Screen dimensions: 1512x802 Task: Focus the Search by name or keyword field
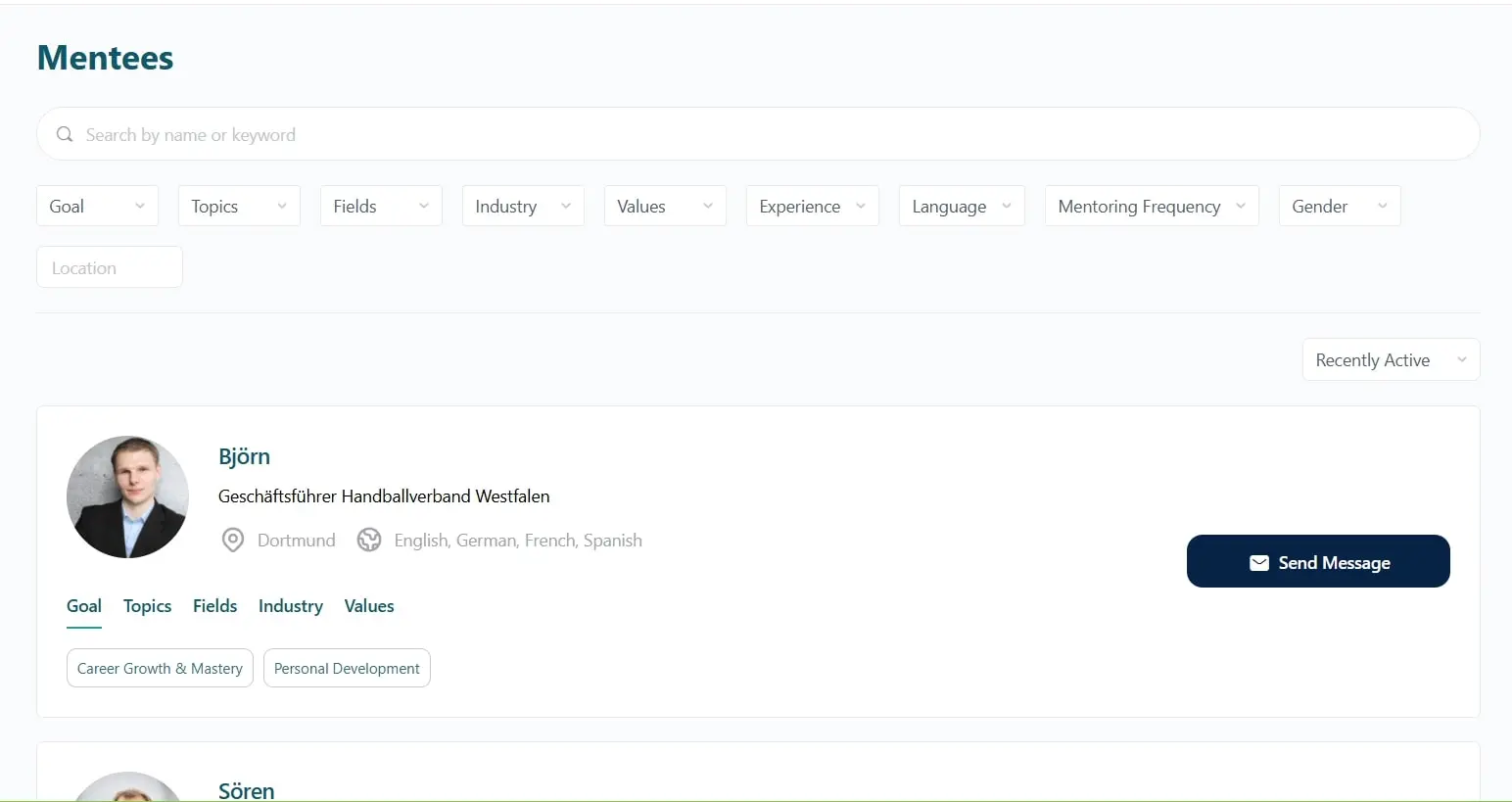[758, 134]
